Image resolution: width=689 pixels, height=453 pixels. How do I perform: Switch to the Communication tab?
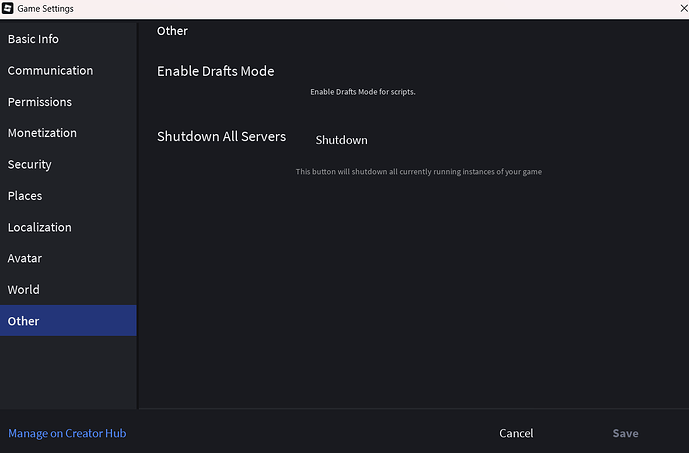pyautogui.click(x=68, y=70)
